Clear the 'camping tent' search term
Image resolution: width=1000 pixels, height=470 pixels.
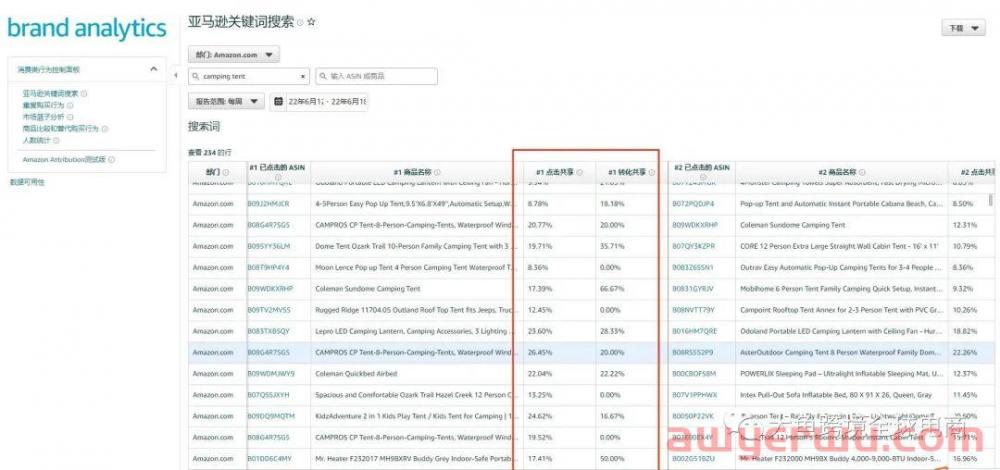[x=303, y=77]
